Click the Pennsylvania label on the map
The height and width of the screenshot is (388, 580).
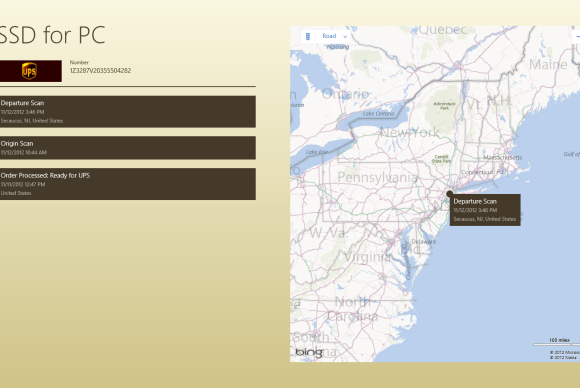[x=377, y=177]
